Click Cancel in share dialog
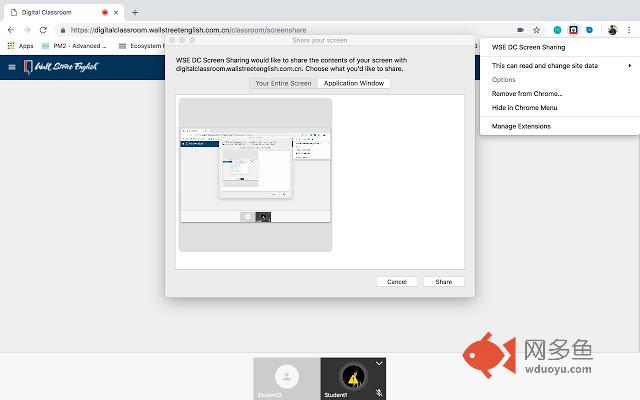 pyautogui.click(x=397, y=282)
